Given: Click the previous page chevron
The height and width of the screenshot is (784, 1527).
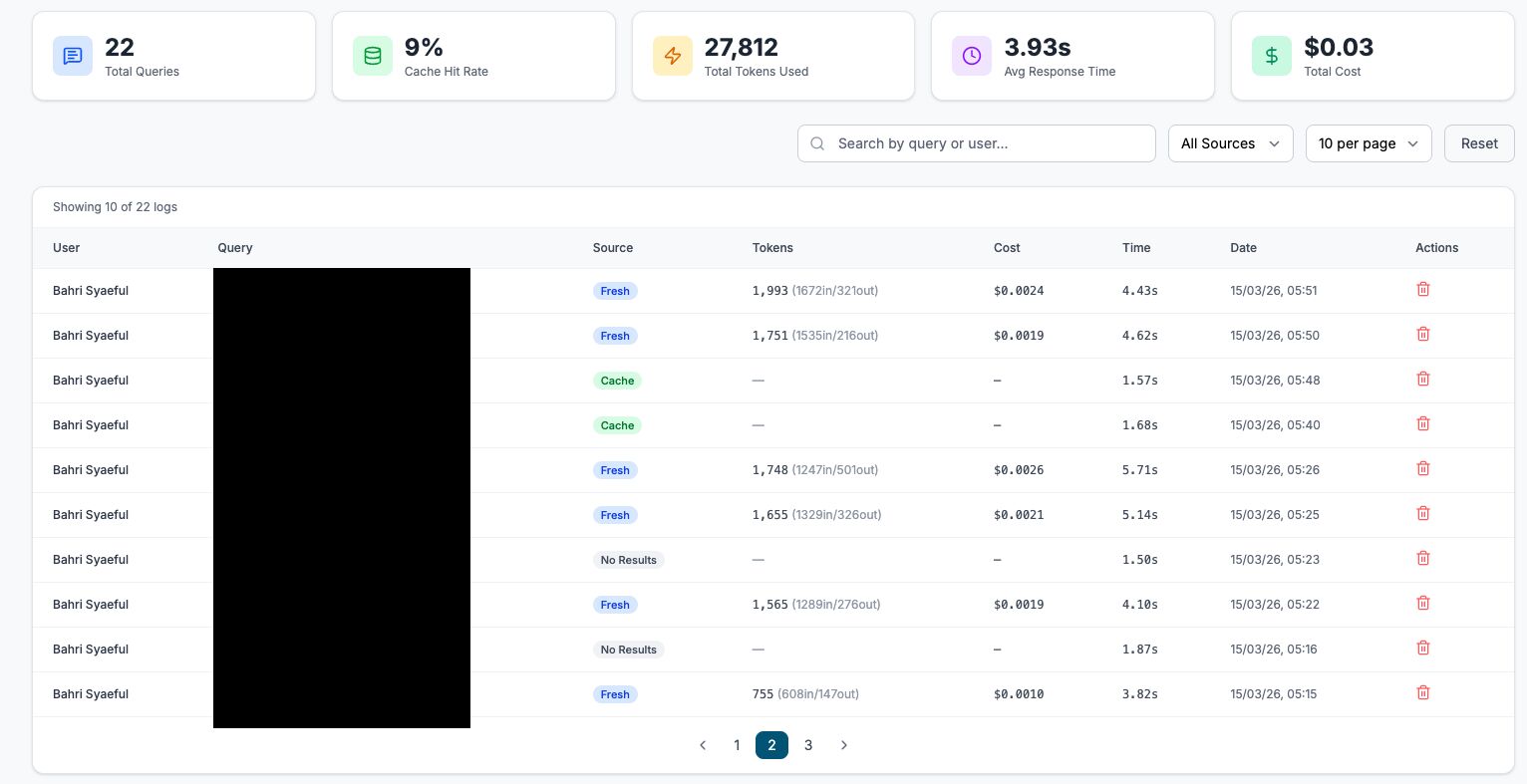Looking at the screenshot, I should [x=703, y=745].
